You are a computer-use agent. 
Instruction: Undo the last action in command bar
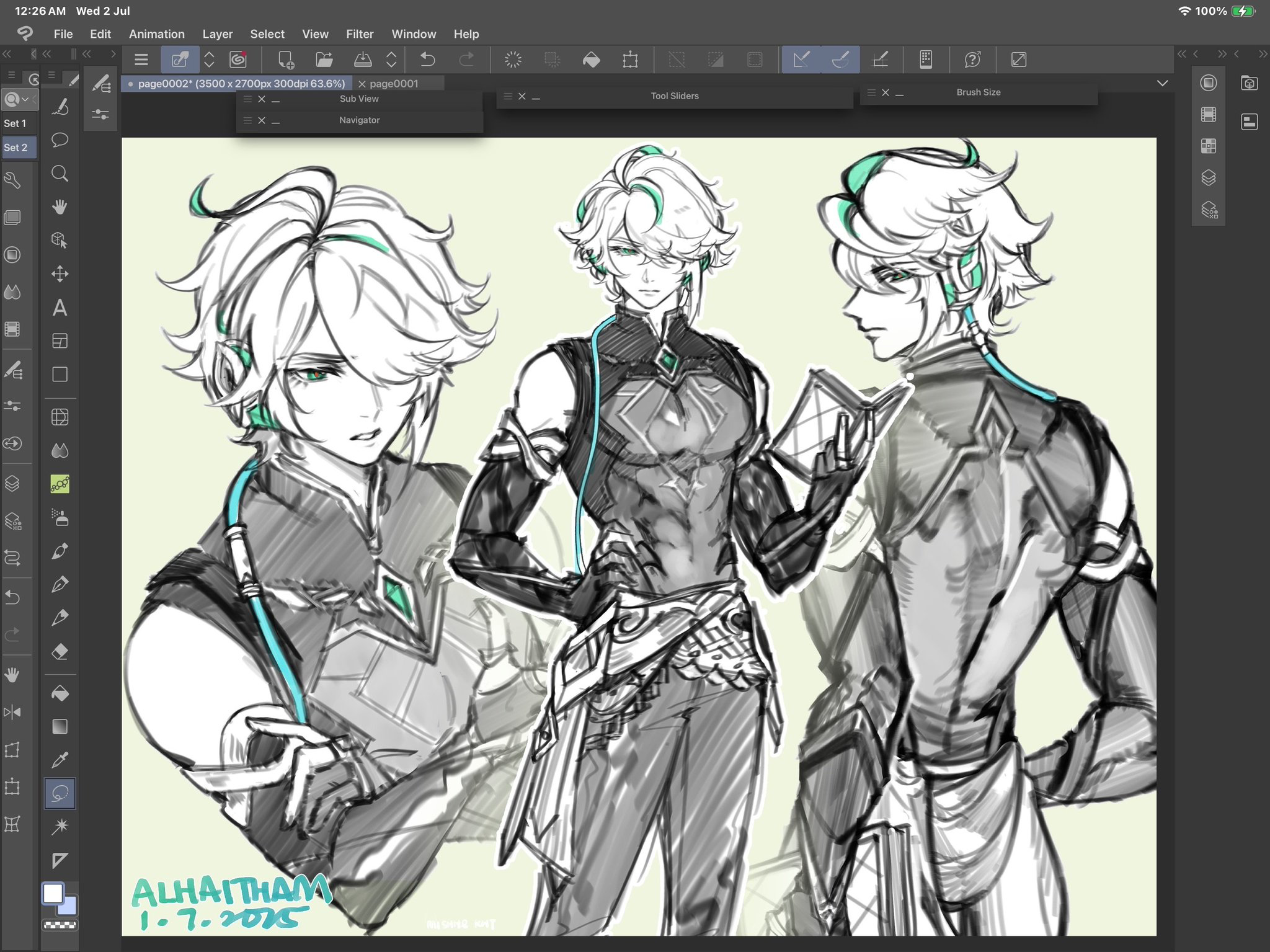(x=428, y=60)
